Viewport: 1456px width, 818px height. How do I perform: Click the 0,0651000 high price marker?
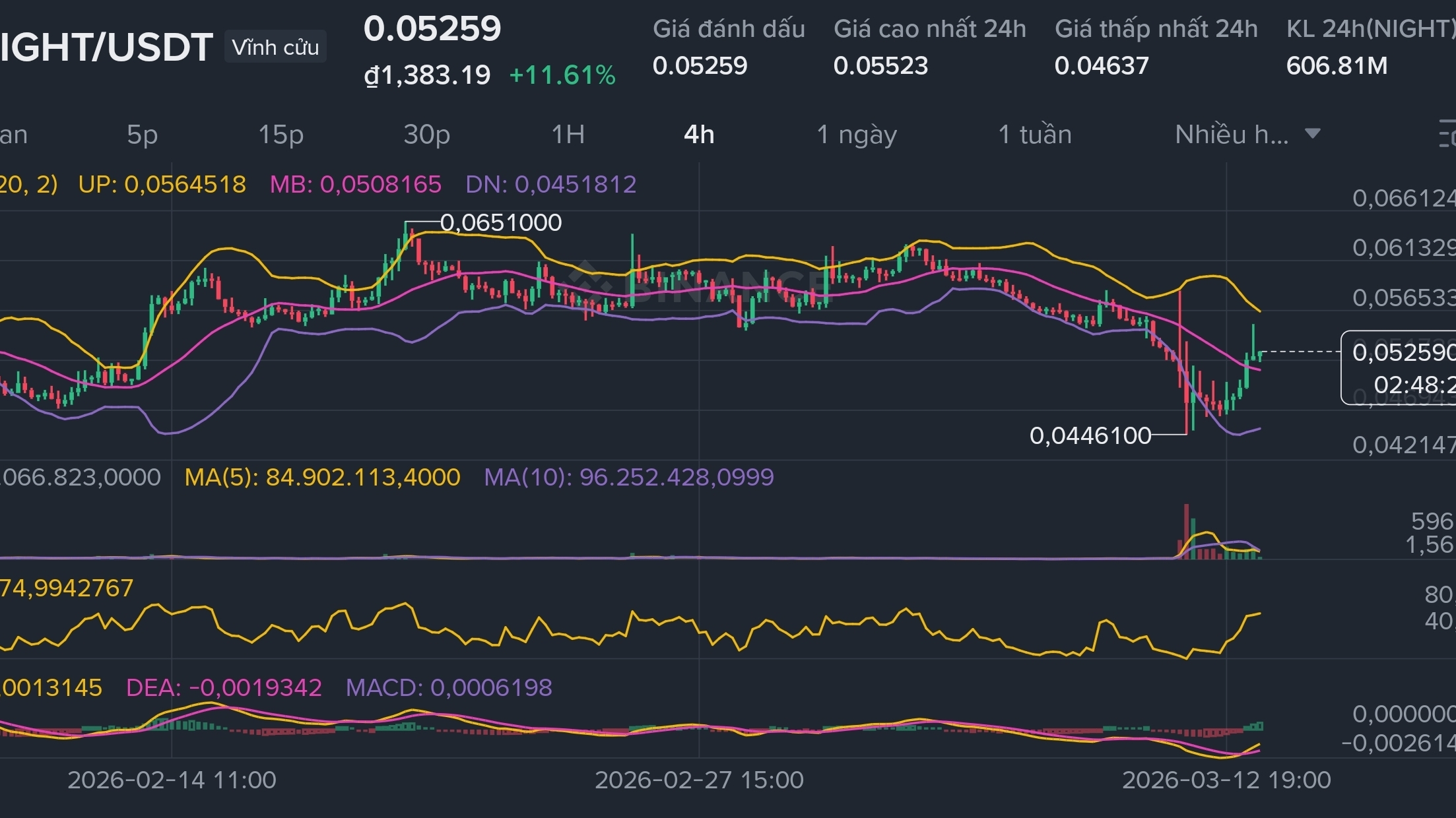click(500, 222)
